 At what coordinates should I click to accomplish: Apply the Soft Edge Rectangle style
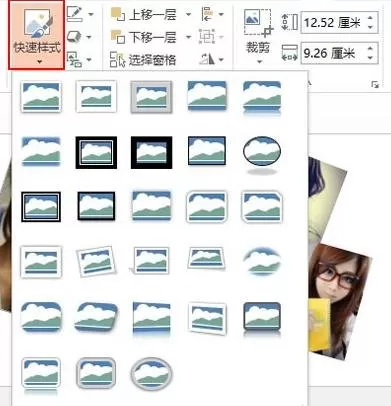(41, 151)
